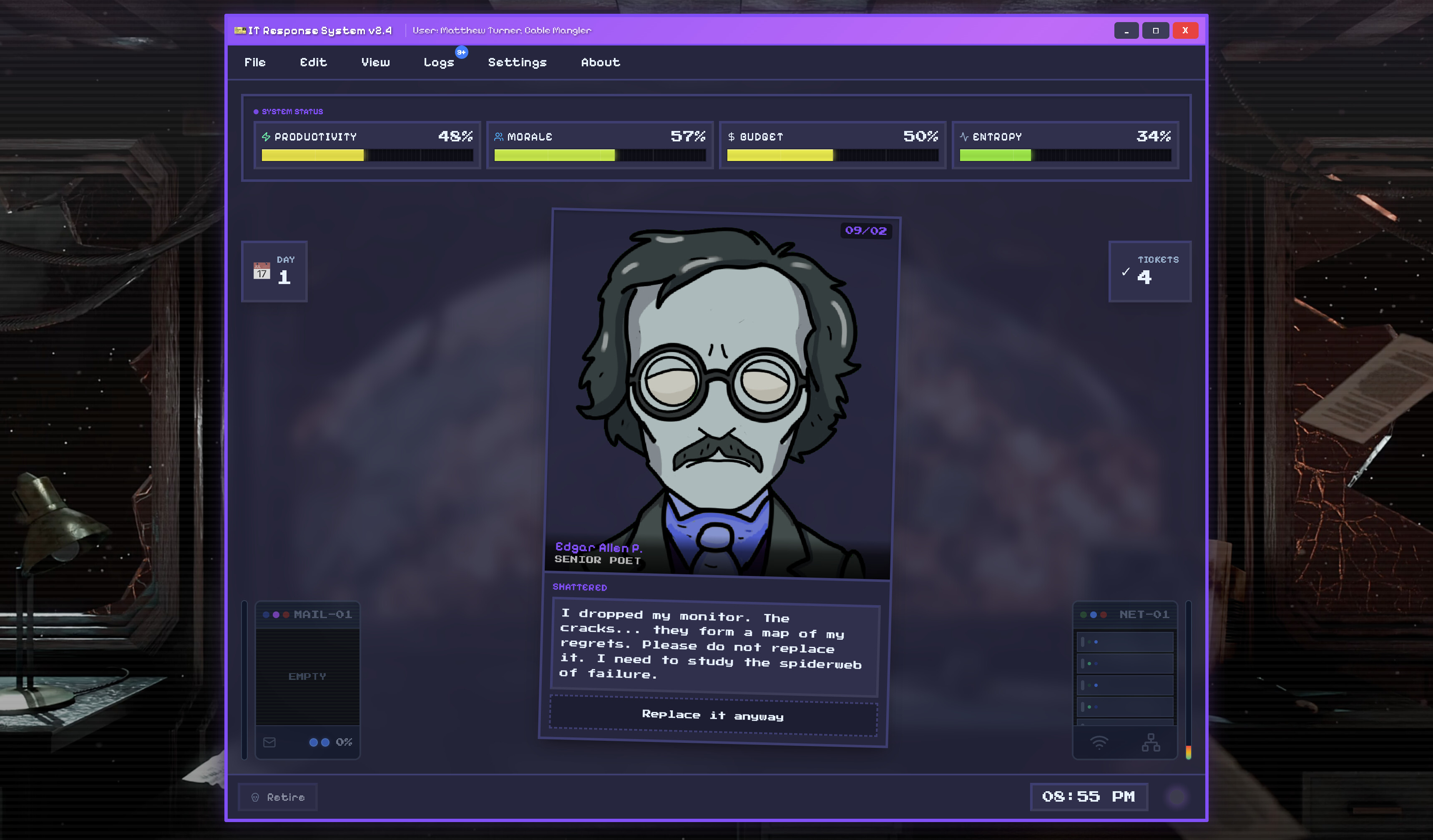Image resolution: width=1433 pixels, height=840 pixels.
Task: Maximize the IT Response System window
Action: (x=1156, y=30)
